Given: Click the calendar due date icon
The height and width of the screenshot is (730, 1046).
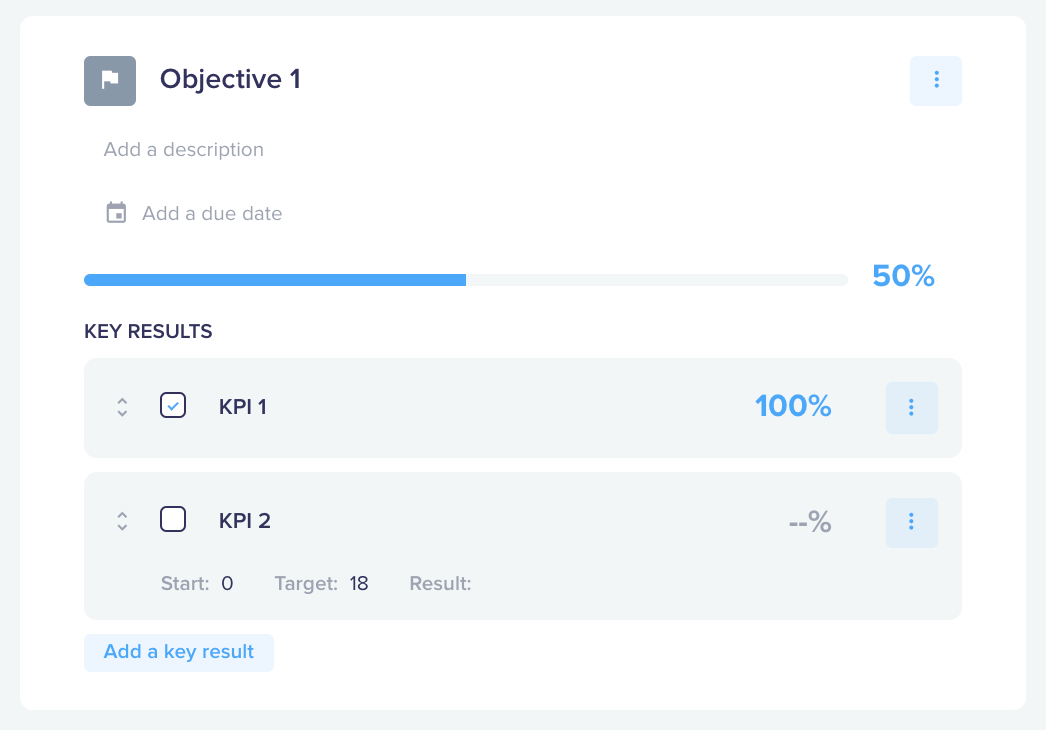Looking at the screenshot, I should pos(116,213).
